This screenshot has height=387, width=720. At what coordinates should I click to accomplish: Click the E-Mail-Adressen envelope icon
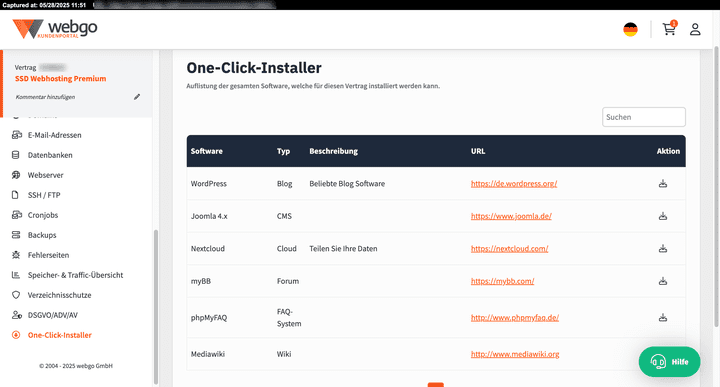click(x=17, y=135)
